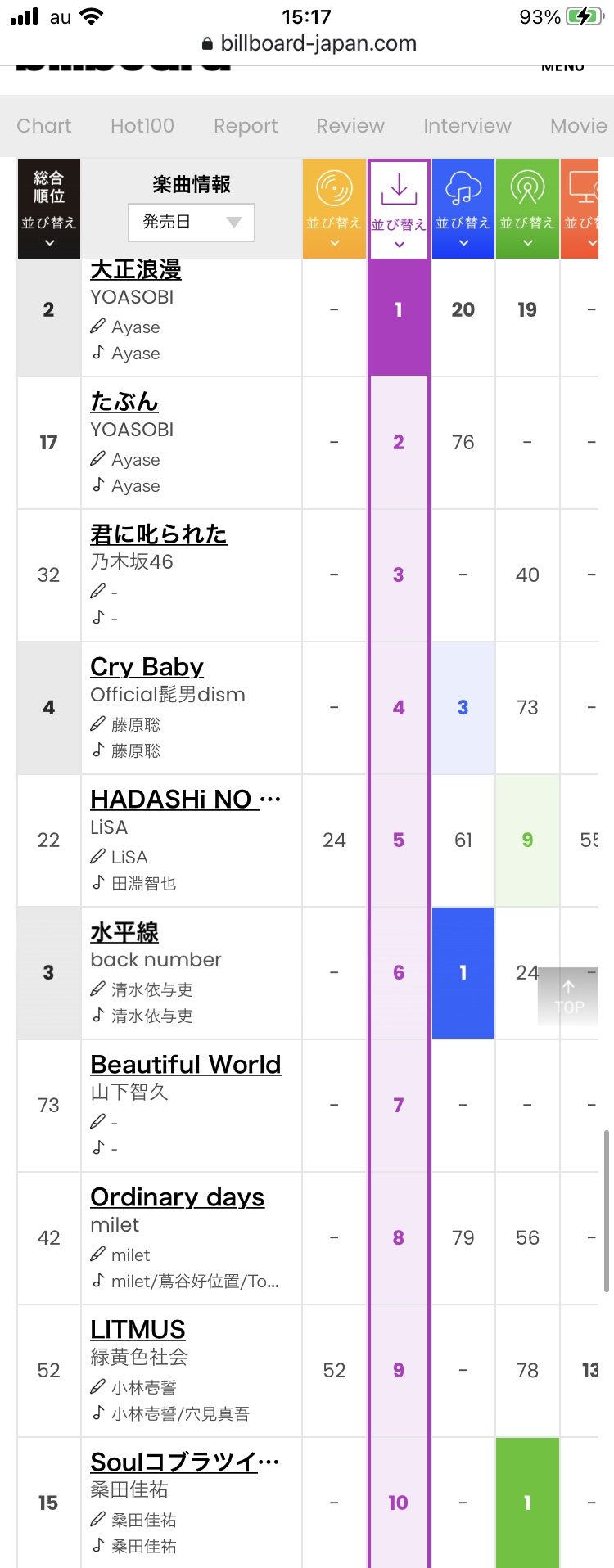Sort by radio antenna icon column
Screen dimensions: 614x1568
point(527,209)
